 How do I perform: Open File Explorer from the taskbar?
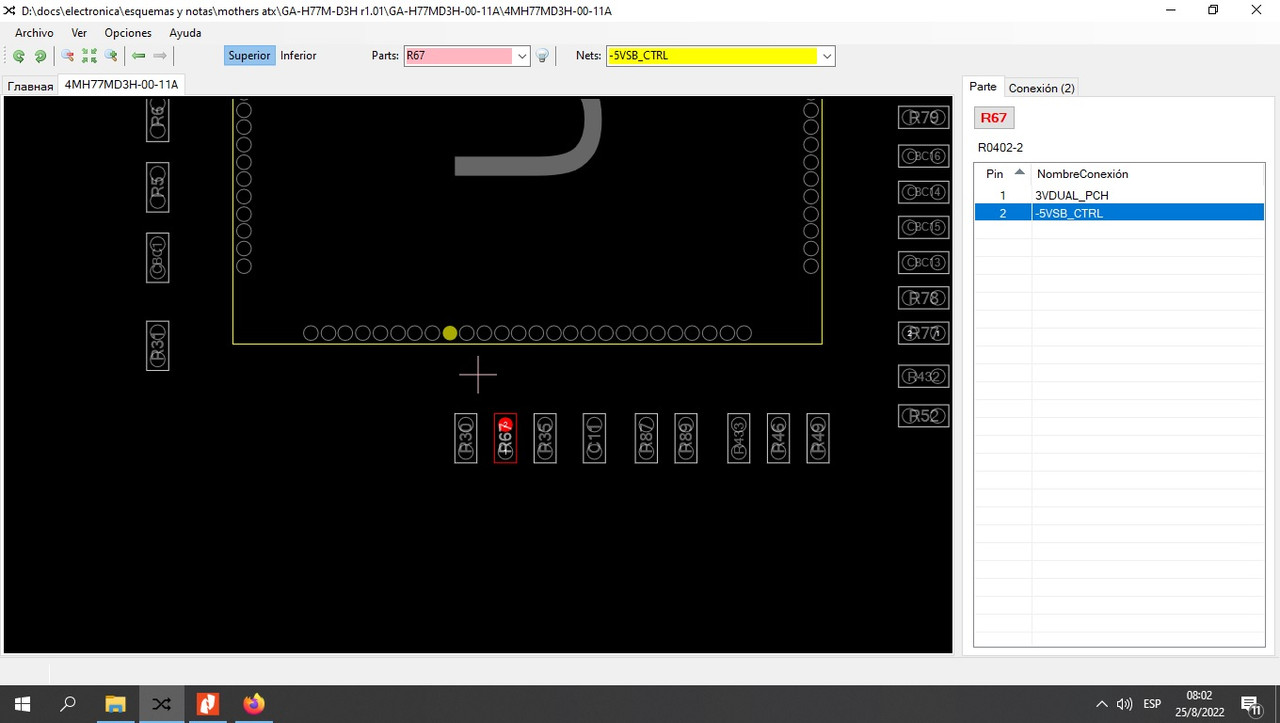pyautogui.click(x=115, y=704)
